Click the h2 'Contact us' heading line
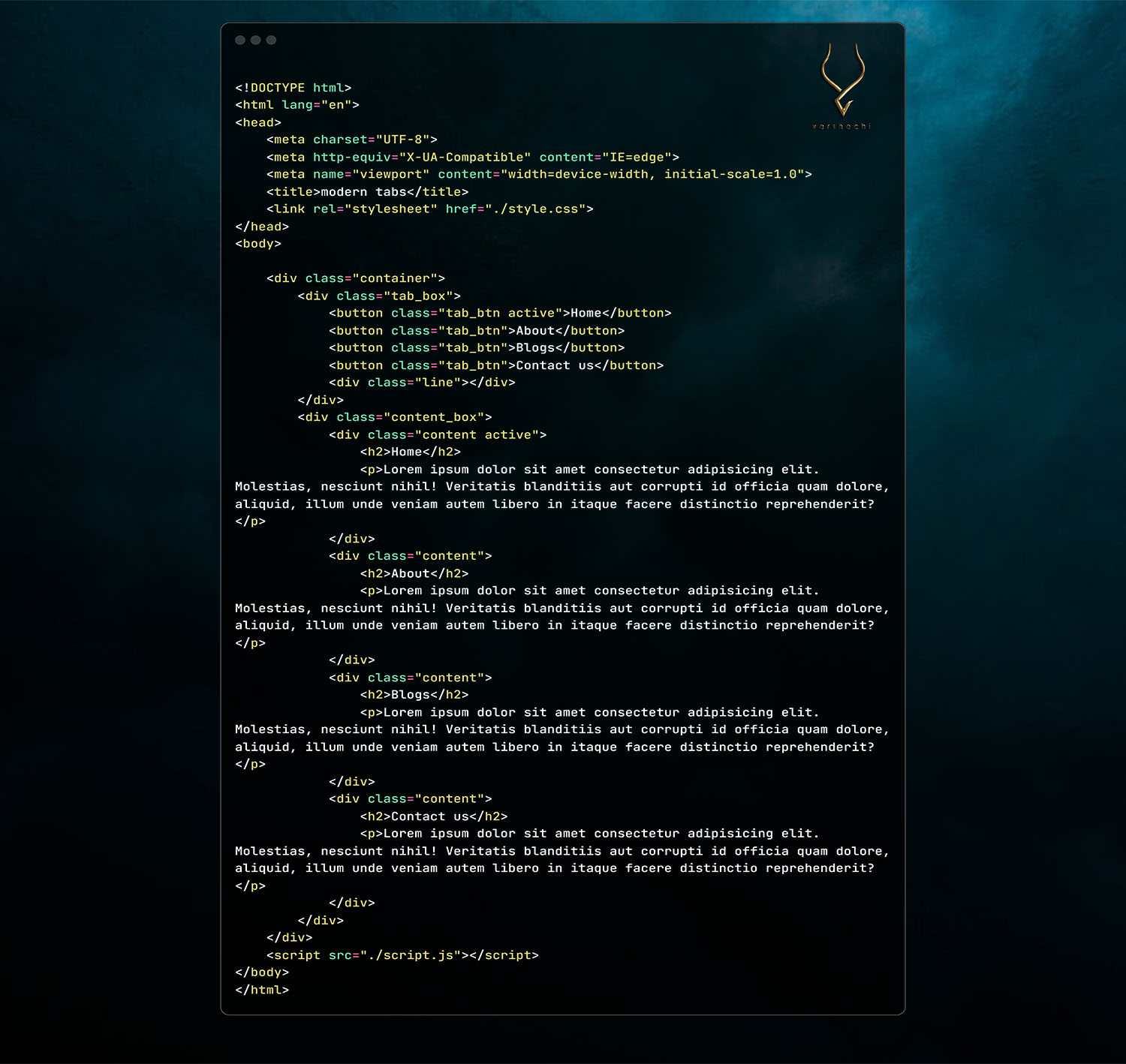This screenshot has width=1126, height=1064. pyautogui.click(x=433, y=816)
